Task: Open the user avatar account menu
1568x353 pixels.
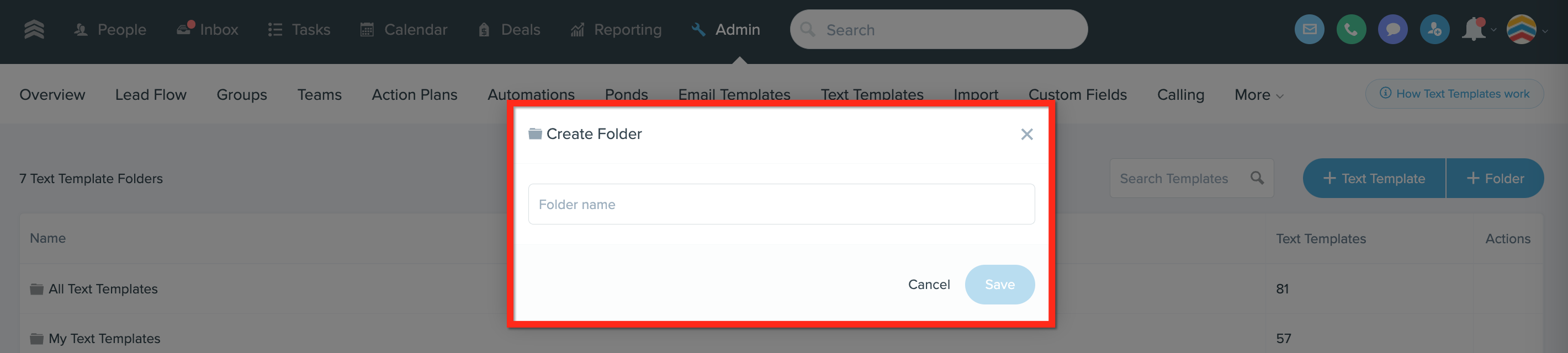Action: click(x=1521, y=29)
